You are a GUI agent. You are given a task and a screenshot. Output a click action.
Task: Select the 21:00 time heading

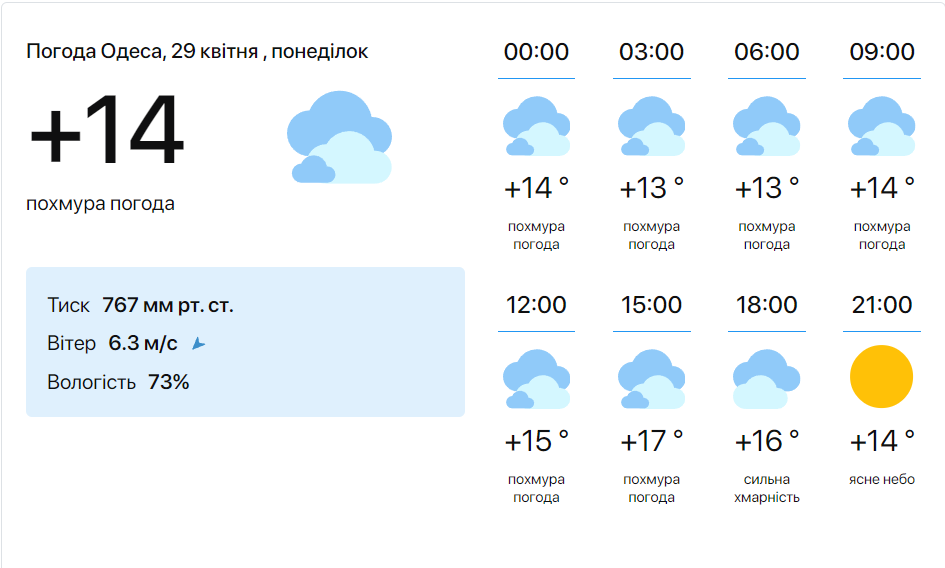pyautogui.click(x=881, y=305)
